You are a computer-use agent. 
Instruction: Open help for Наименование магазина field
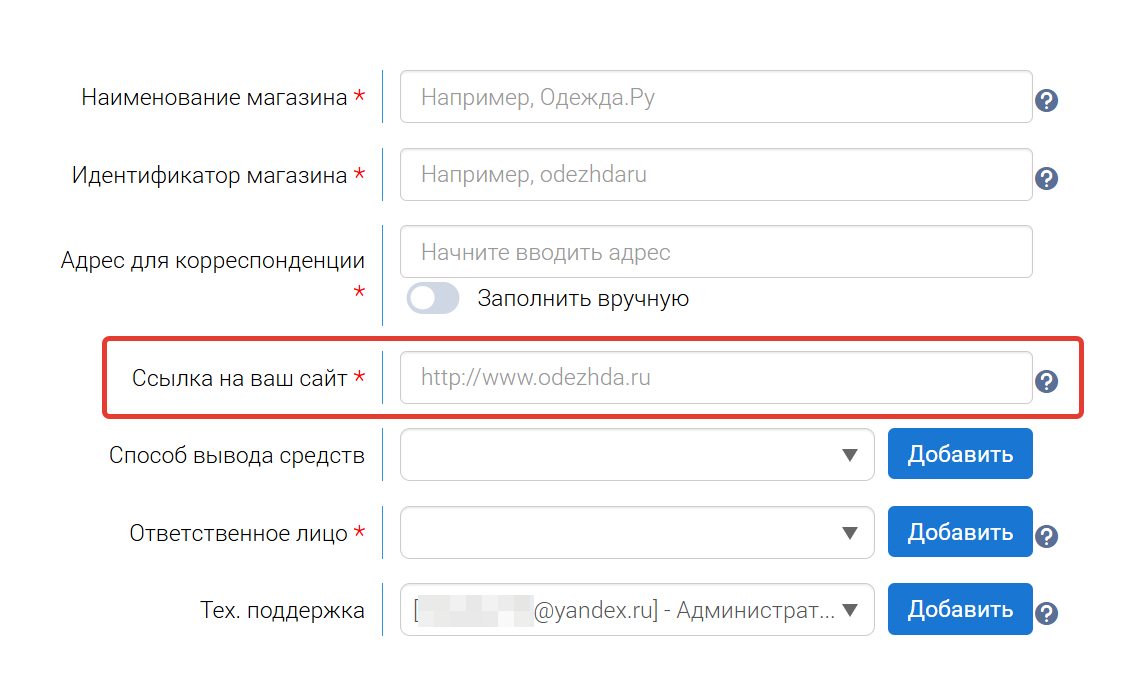tap(1046, 100)
